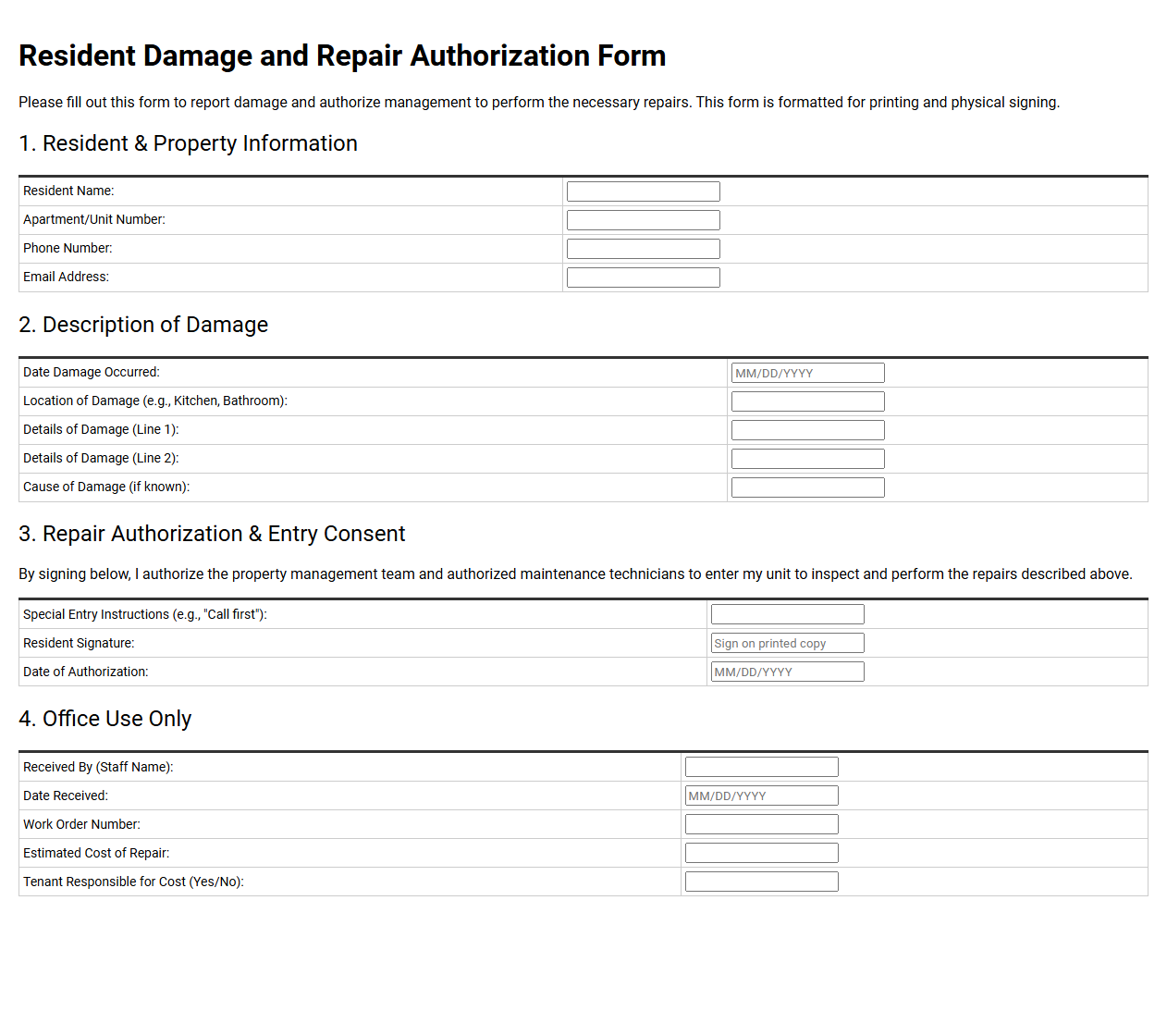
Task: Click the 'Work Order Number:' label
Action: 81,824
